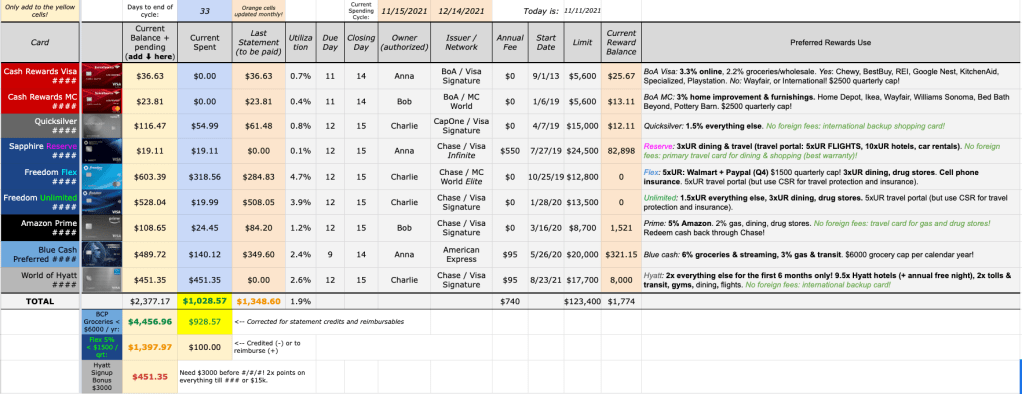Screen dimensions: 1022x394
Task: Select the Hyatt Signup Bonus value $451.35
Action: [x=149, y=376]
